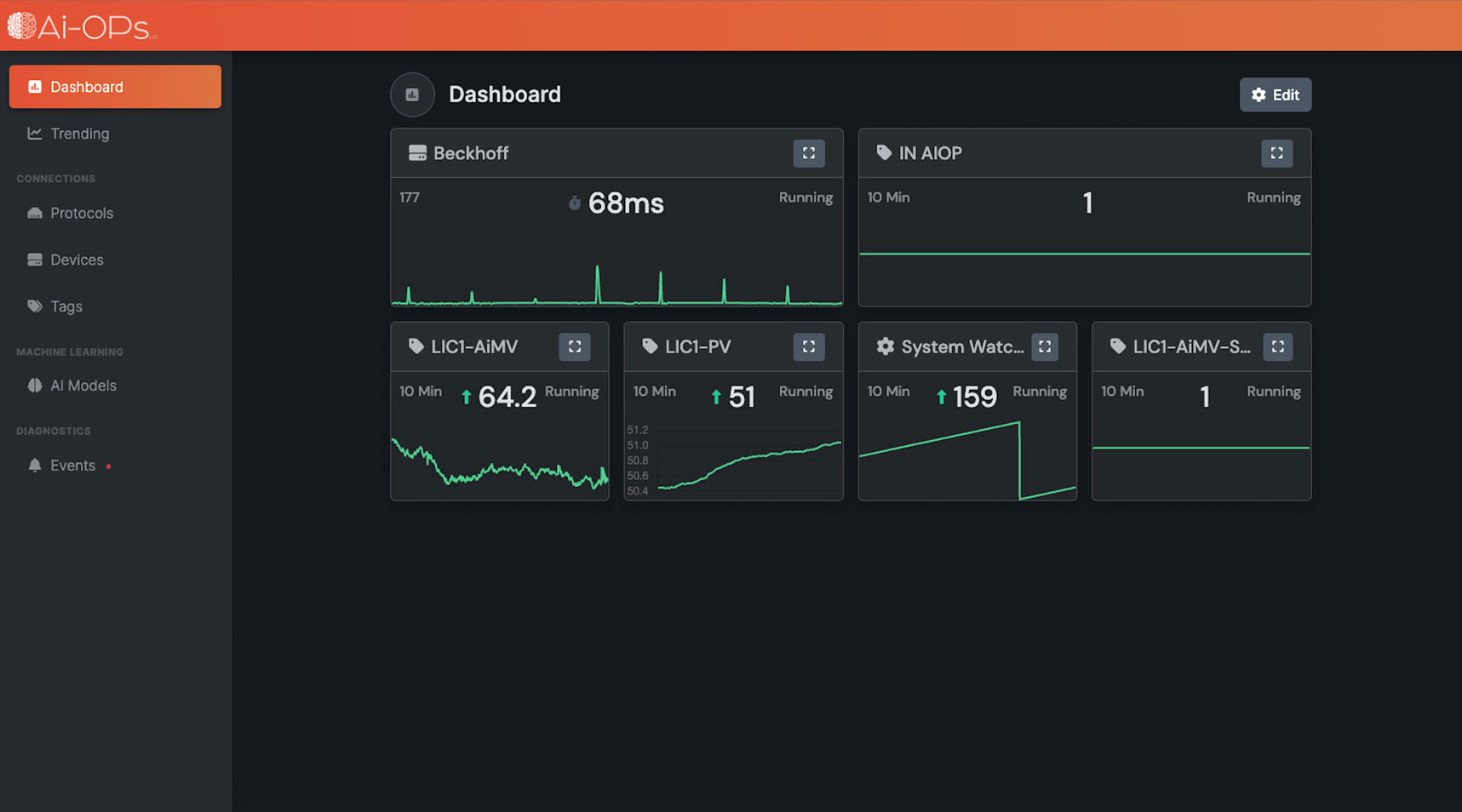The height and width of the screenshot is (812, 1462).
Task: Select the Dashboard icon in sidebar
Action: coord(34,86)
